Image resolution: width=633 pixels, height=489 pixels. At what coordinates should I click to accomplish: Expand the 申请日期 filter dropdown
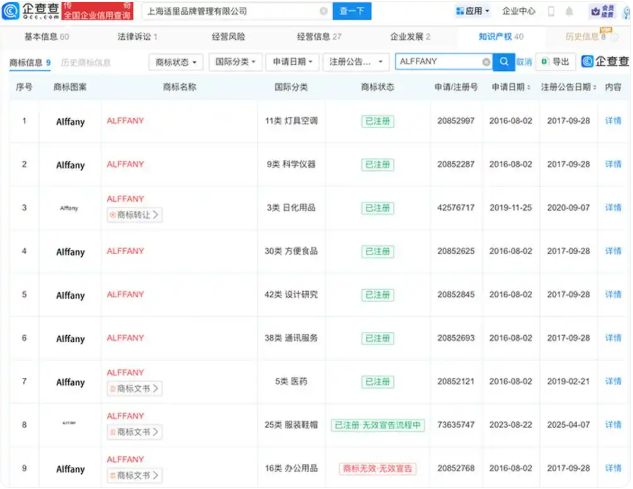(292, 62)
